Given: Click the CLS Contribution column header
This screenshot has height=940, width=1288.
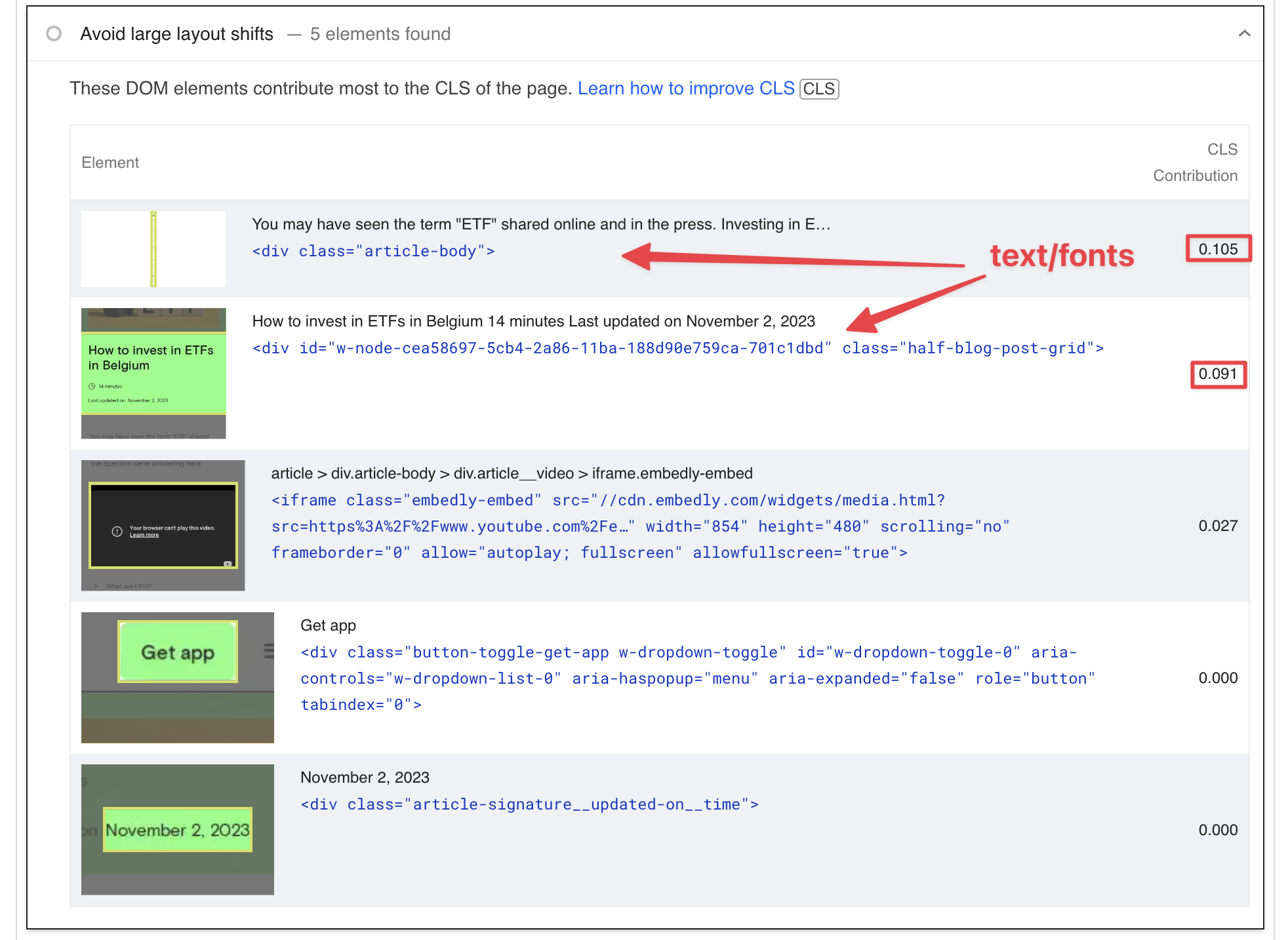Looking at the screenshot, I should pyautogui.click(x=1195, y=162).
